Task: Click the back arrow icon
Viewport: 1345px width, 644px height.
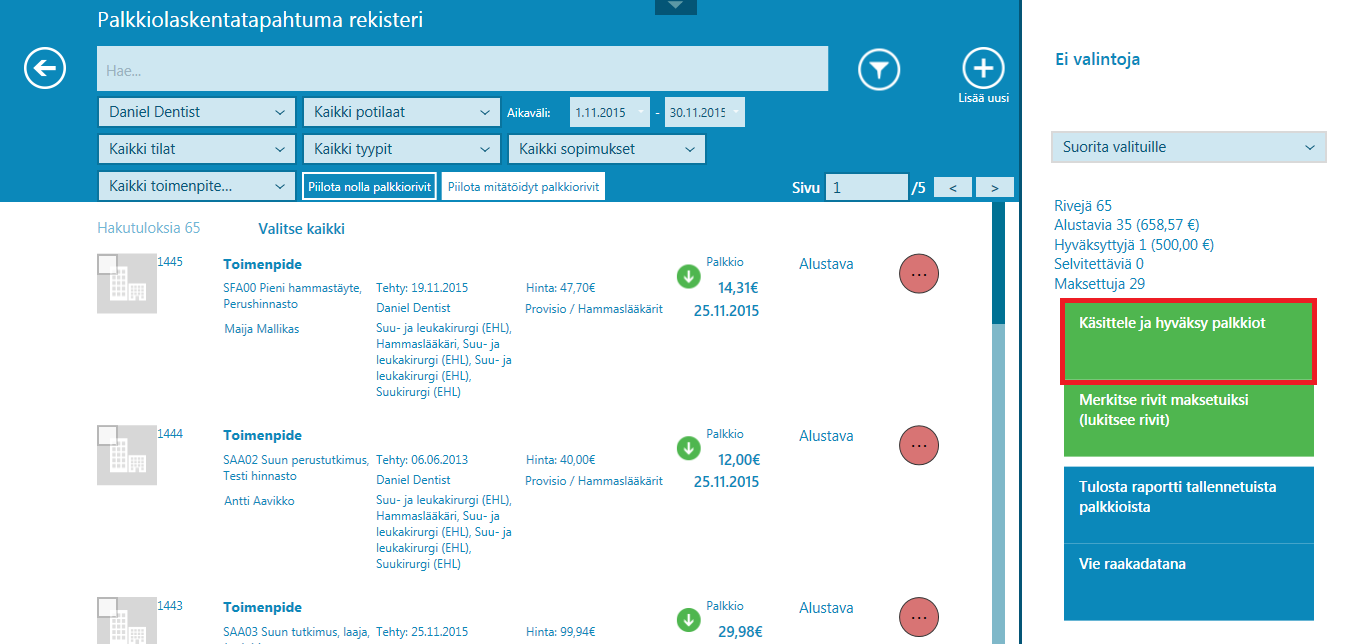Action: pos(45,68)
